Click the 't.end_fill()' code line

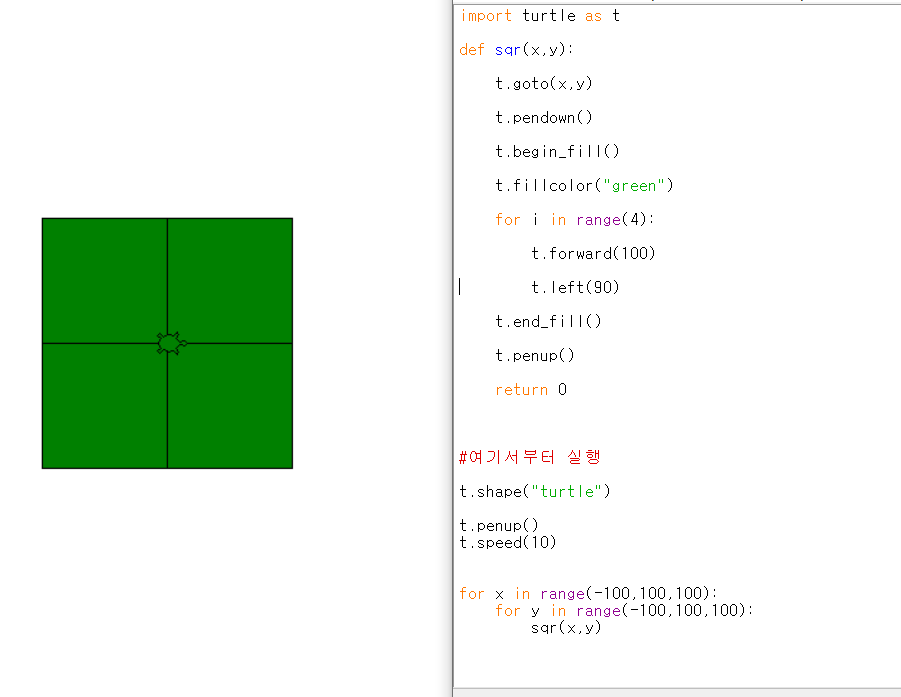click(548, 321)
